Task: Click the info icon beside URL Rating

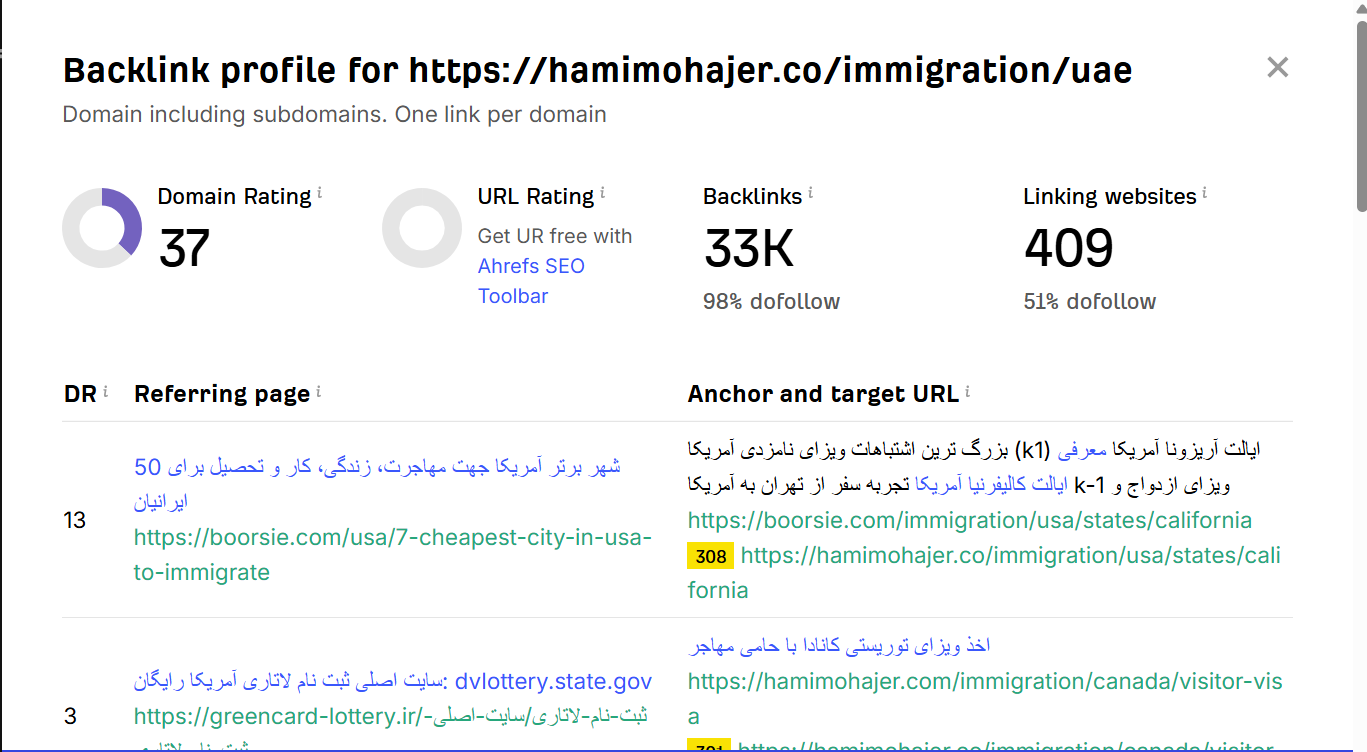Action: [x=603, y=193]
